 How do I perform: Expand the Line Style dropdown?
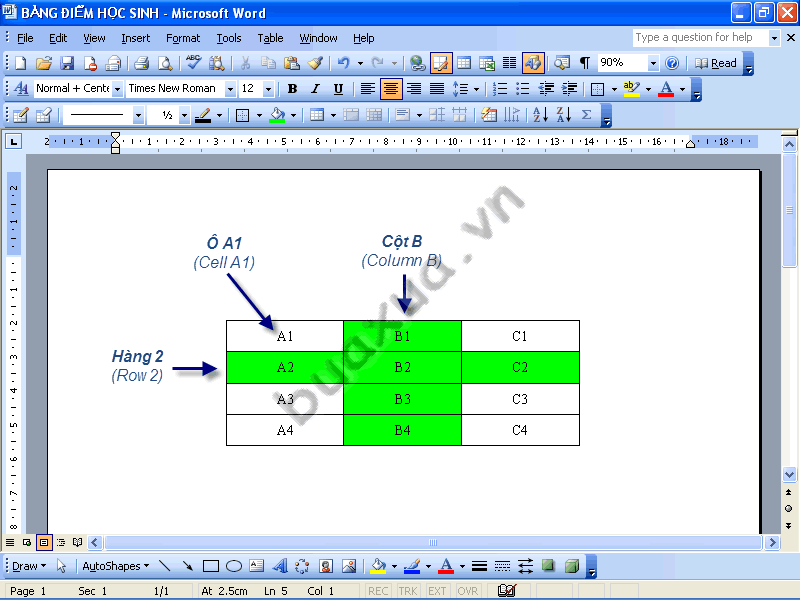tap(138, 115)
